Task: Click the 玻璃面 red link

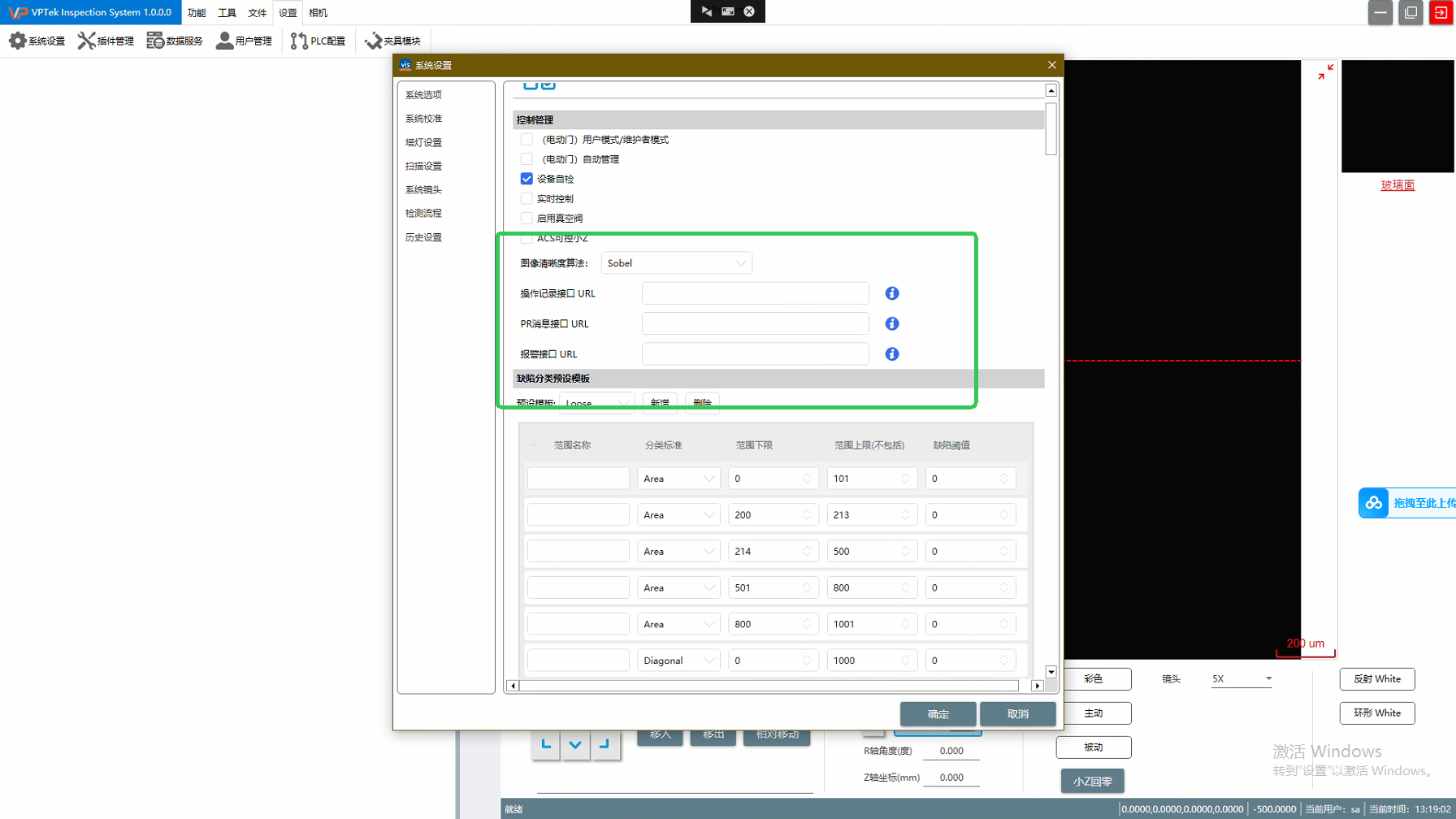Action: (1397, 185)
